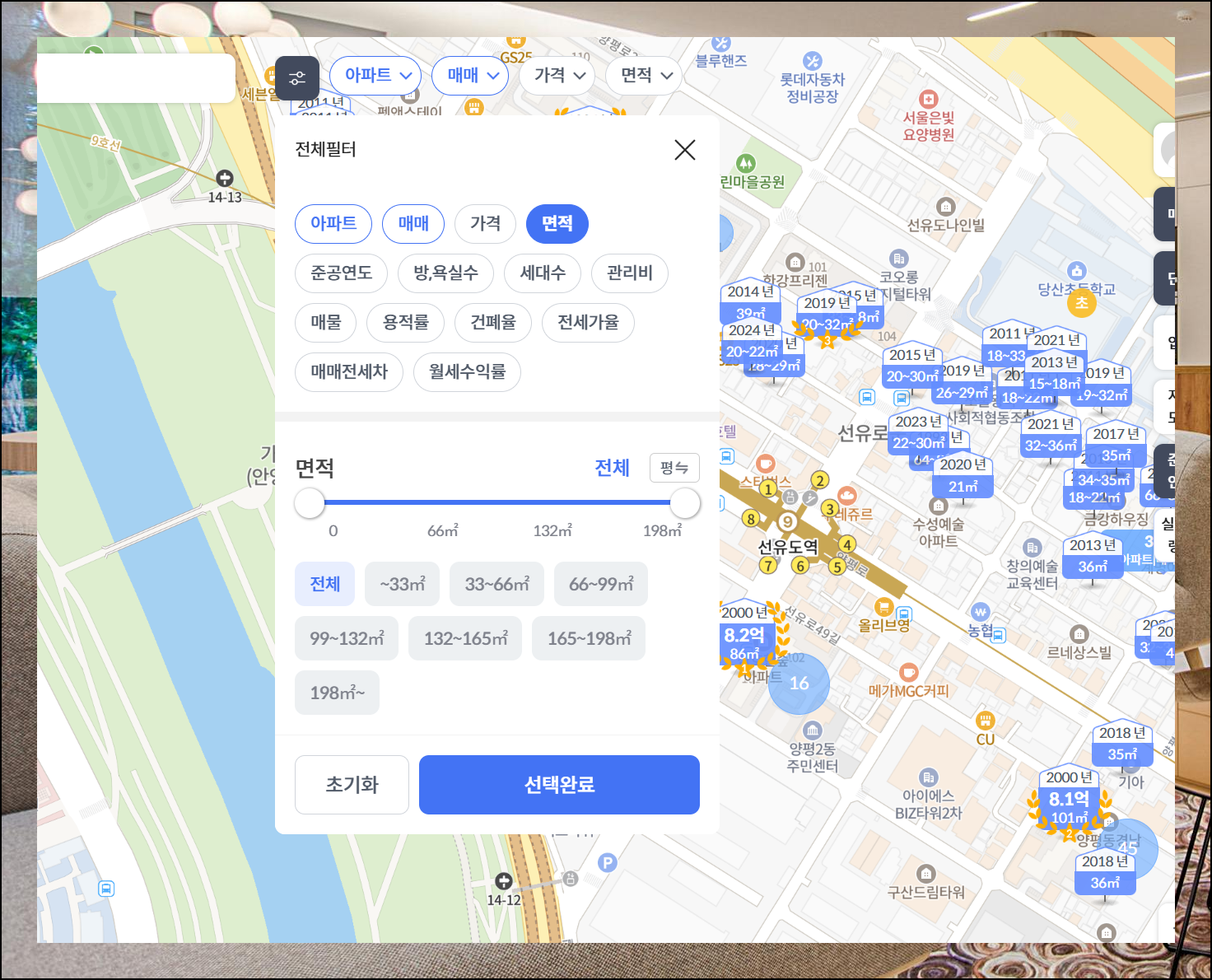Click the blue 전체 link beside 면적
Viewport: 1212px width, 980px height.
tap(612, 468)
